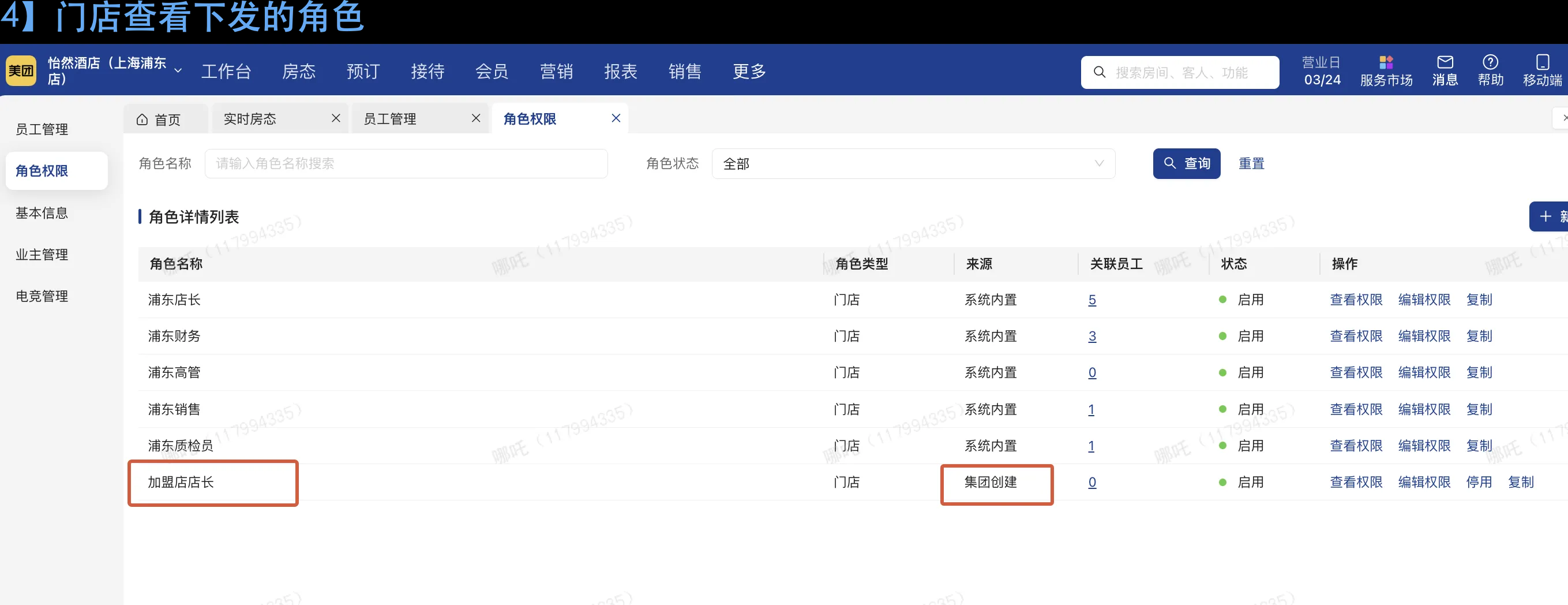Click the 查询 button

(1186, 163)
